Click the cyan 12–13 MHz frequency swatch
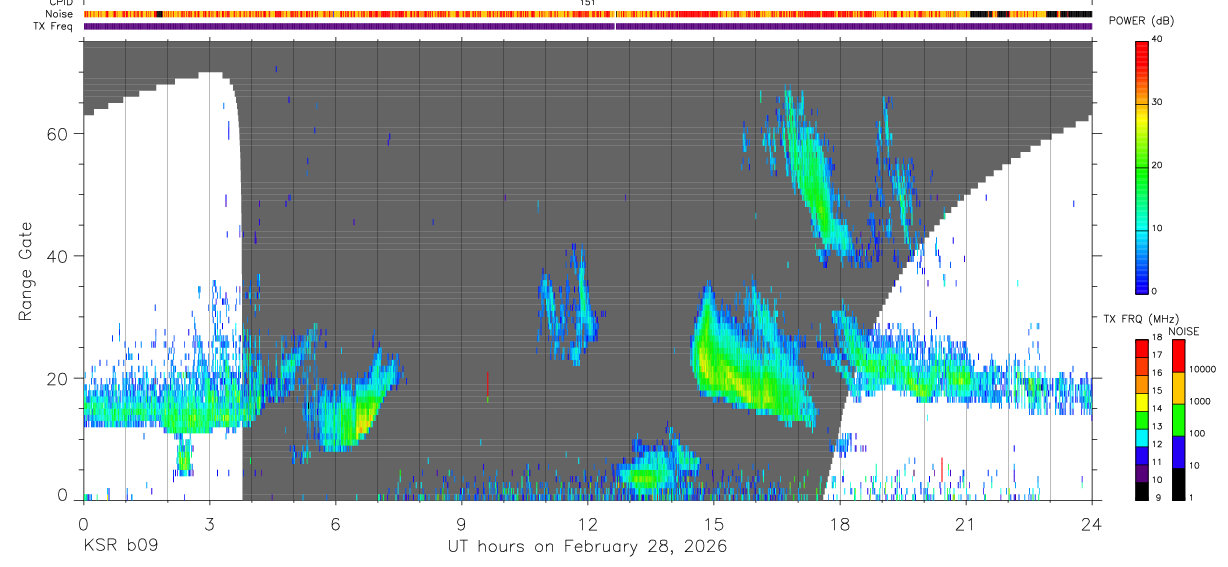 point(1142,436)
